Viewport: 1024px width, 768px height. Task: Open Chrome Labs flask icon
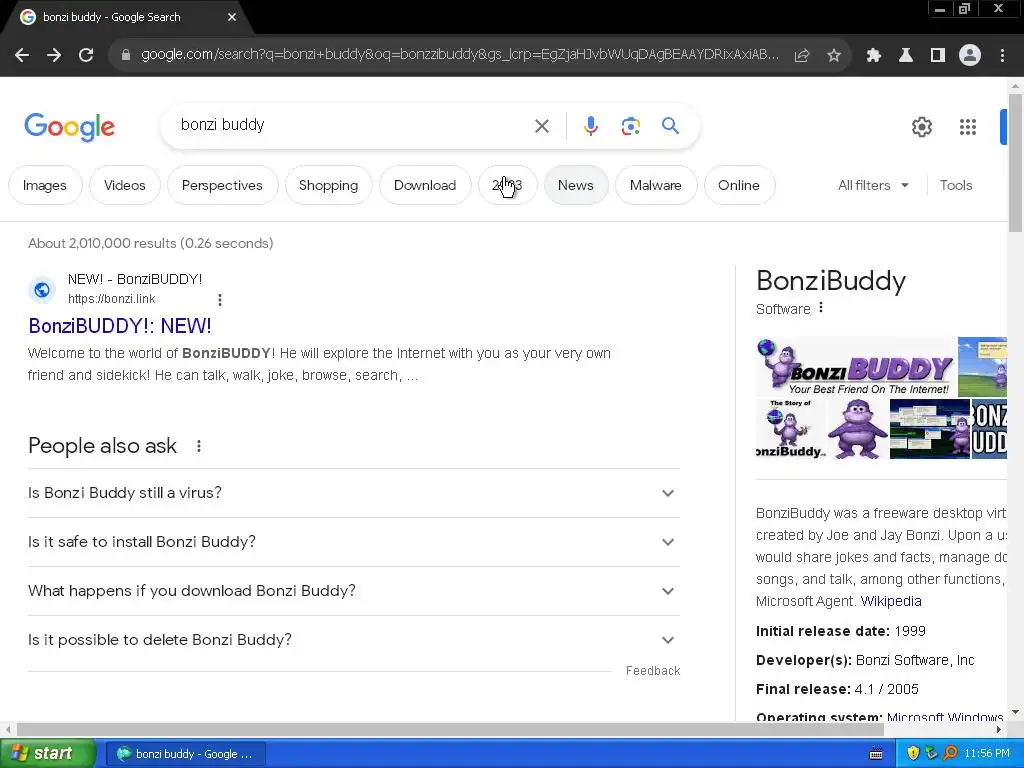point(905,55)
